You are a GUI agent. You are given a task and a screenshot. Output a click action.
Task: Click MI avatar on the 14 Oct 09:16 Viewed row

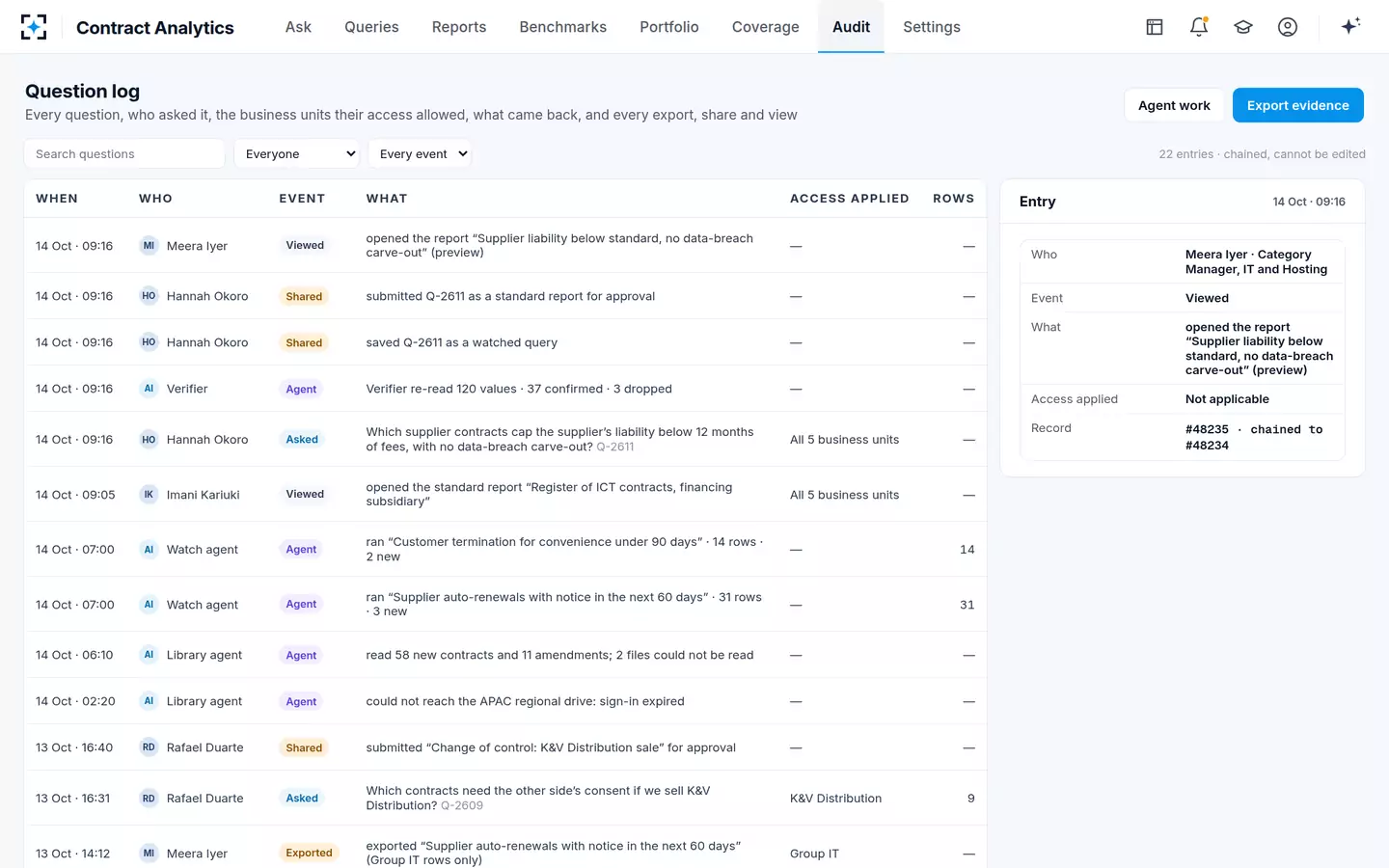tap(149, 246)
